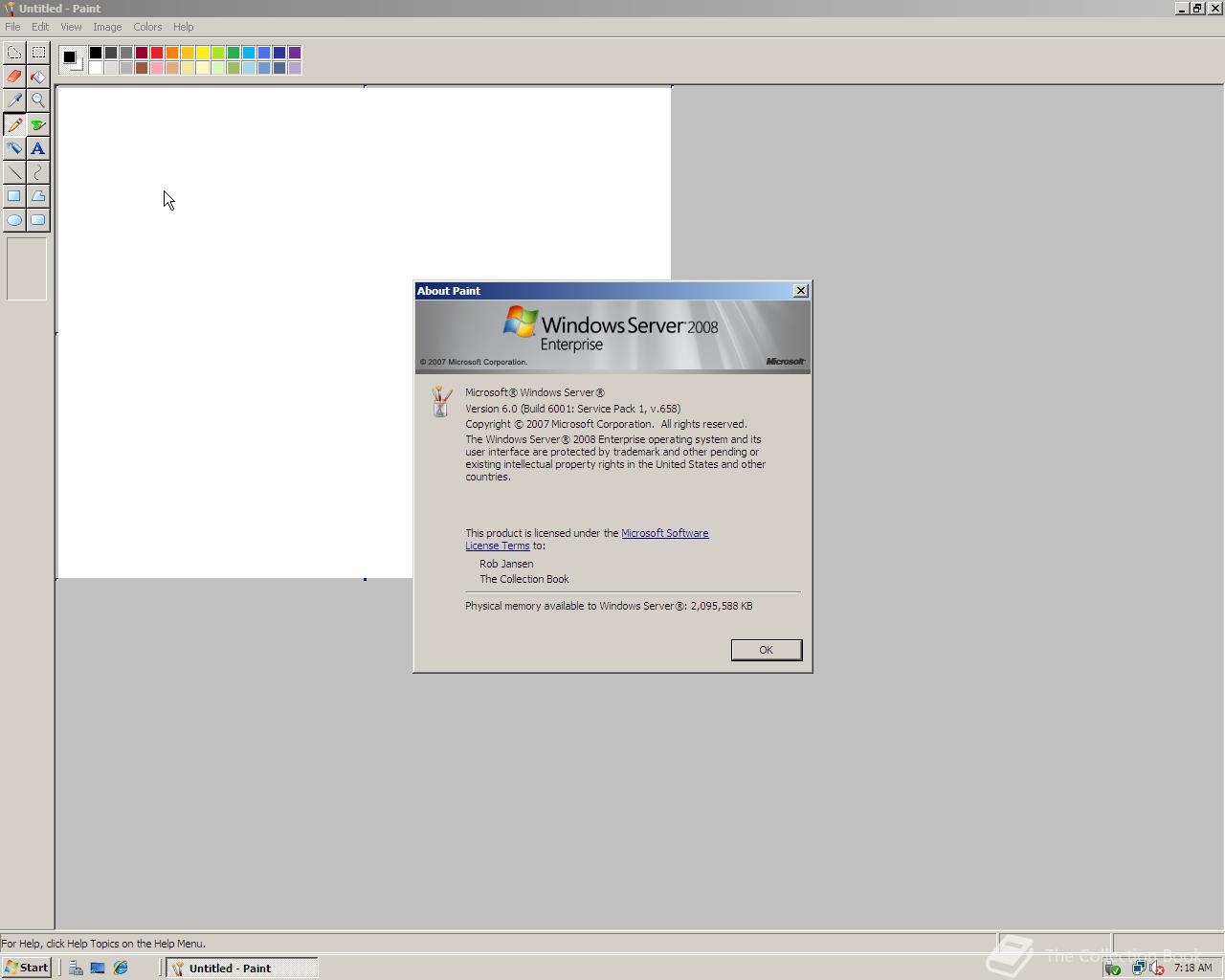Click the muted volume speaker tray icon
Screen dimensions: 1225x980
tap(1157, 969)
